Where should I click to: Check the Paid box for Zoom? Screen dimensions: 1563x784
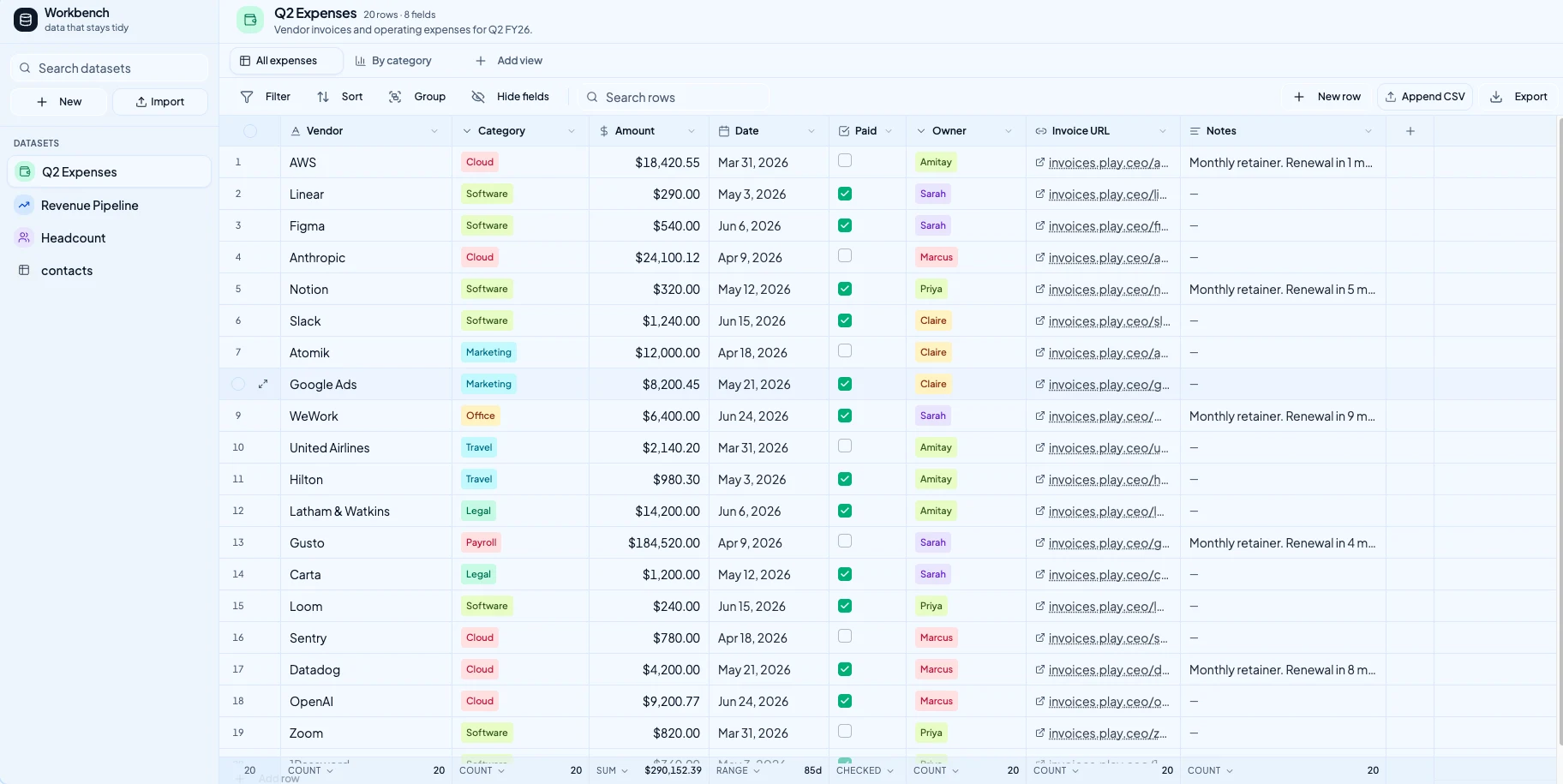[x=845, y=731]
